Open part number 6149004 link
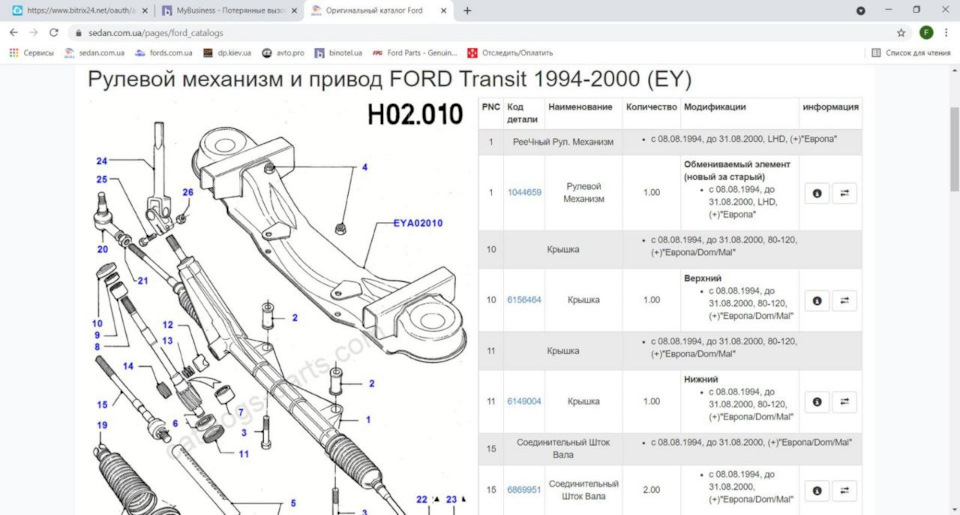 coord(524,402)
